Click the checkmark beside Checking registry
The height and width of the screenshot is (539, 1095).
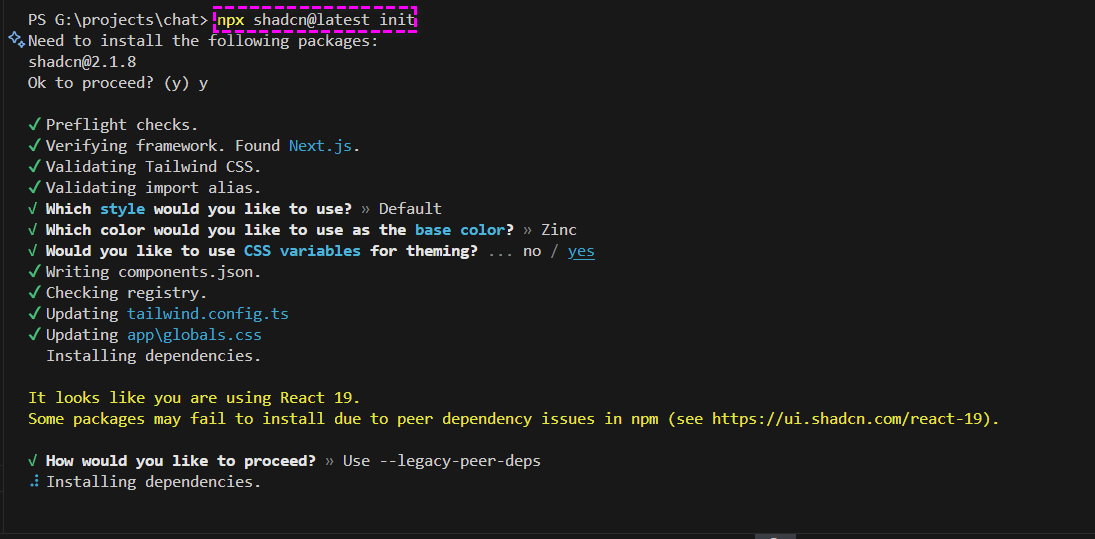tap(34, 293)
